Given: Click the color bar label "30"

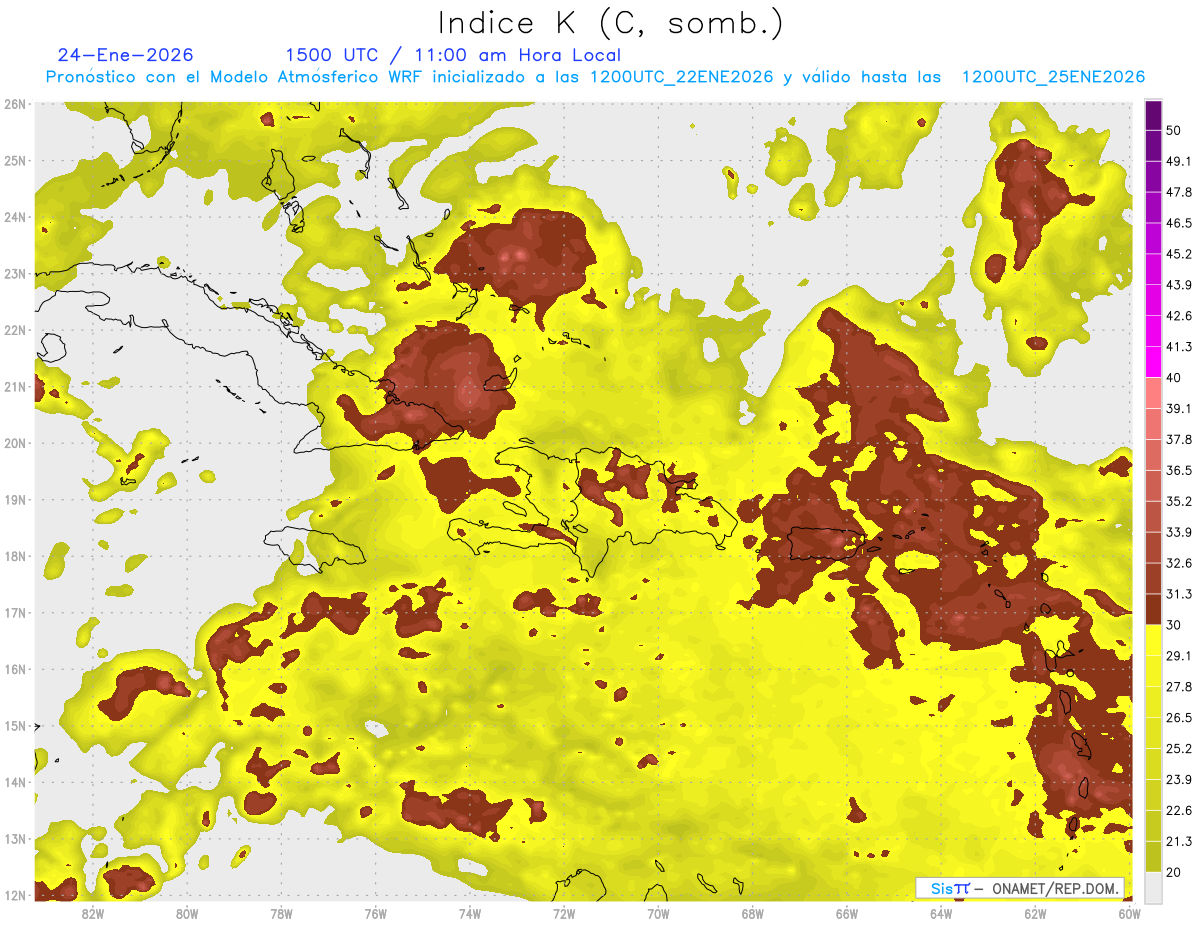Looking at the screenshot, I should click(x=1173, y=625).
